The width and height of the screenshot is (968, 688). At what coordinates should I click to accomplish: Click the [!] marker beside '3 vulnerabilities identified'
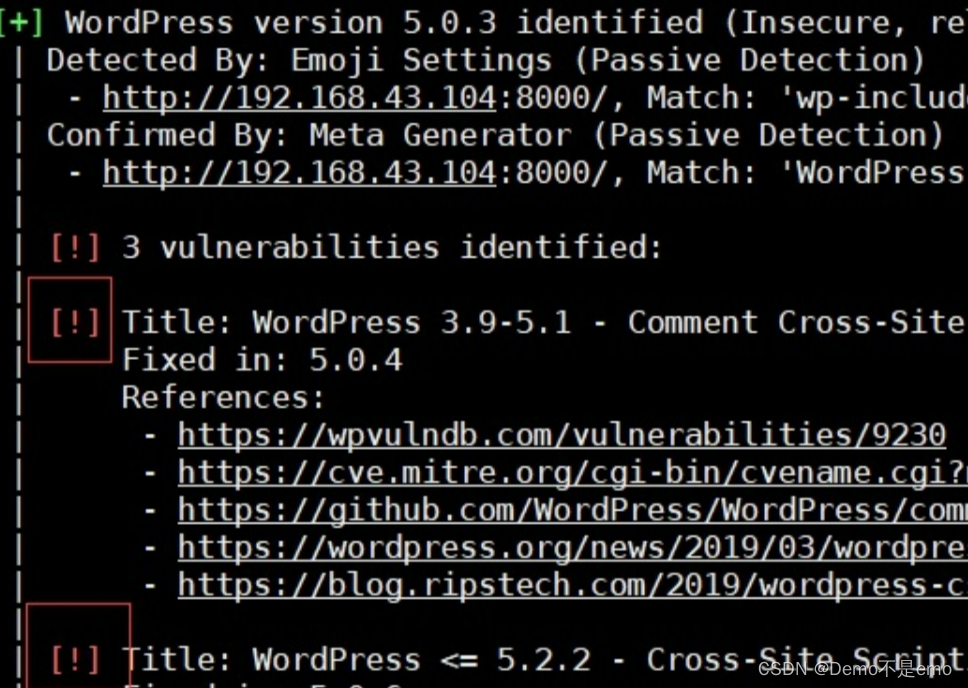[76, 247]
